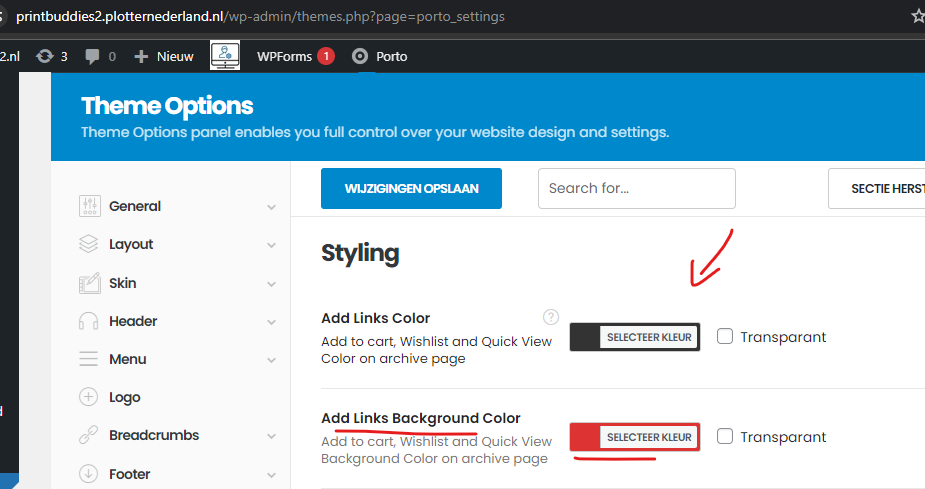925x489 pixels.
Task: Click the dark swatch for Add Links Color
Action: [585, 337]
